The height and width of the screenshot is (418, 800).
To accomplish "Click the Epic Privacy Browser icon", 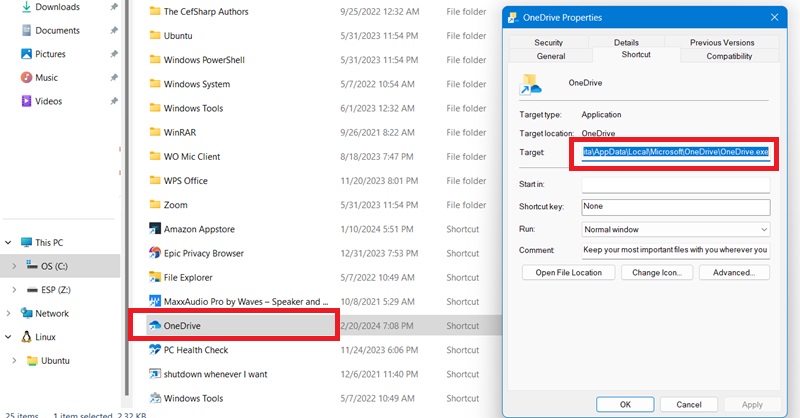I will tap(155, 253).
